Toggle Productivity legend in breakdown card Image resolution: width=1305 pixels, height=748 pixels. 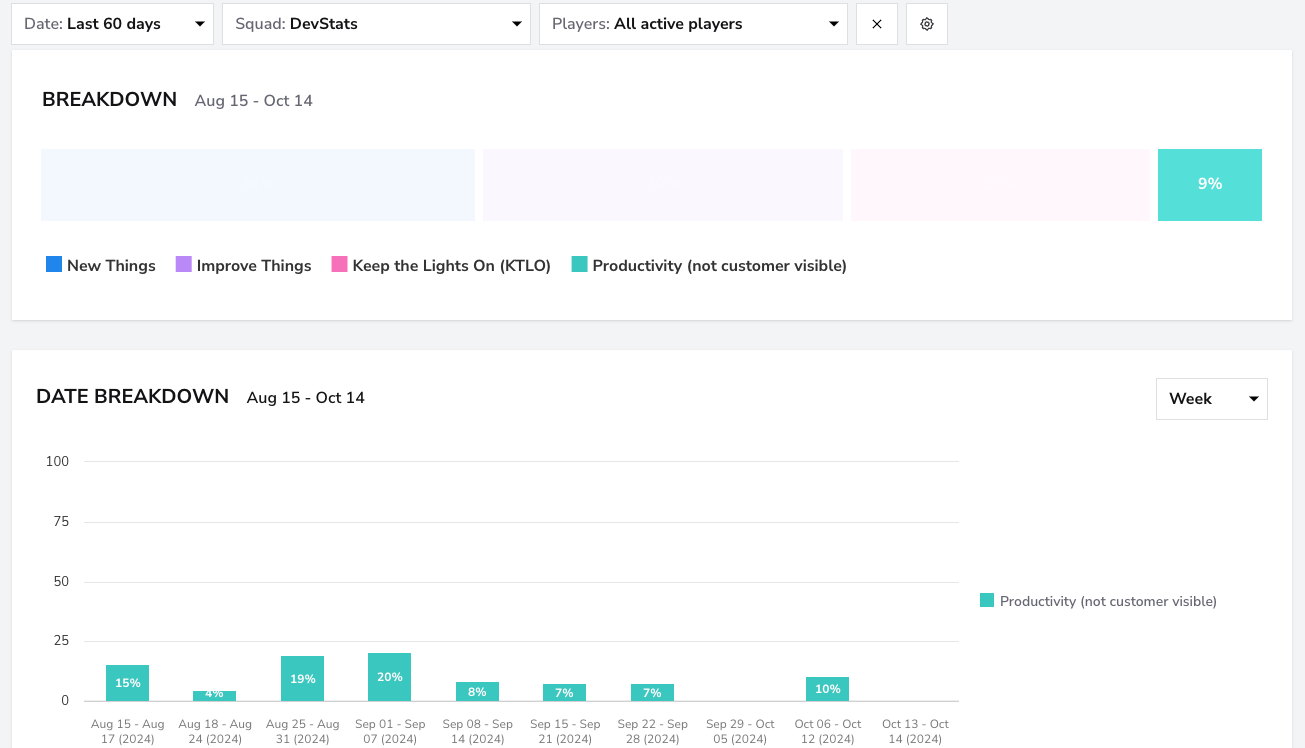coord(709,265)
